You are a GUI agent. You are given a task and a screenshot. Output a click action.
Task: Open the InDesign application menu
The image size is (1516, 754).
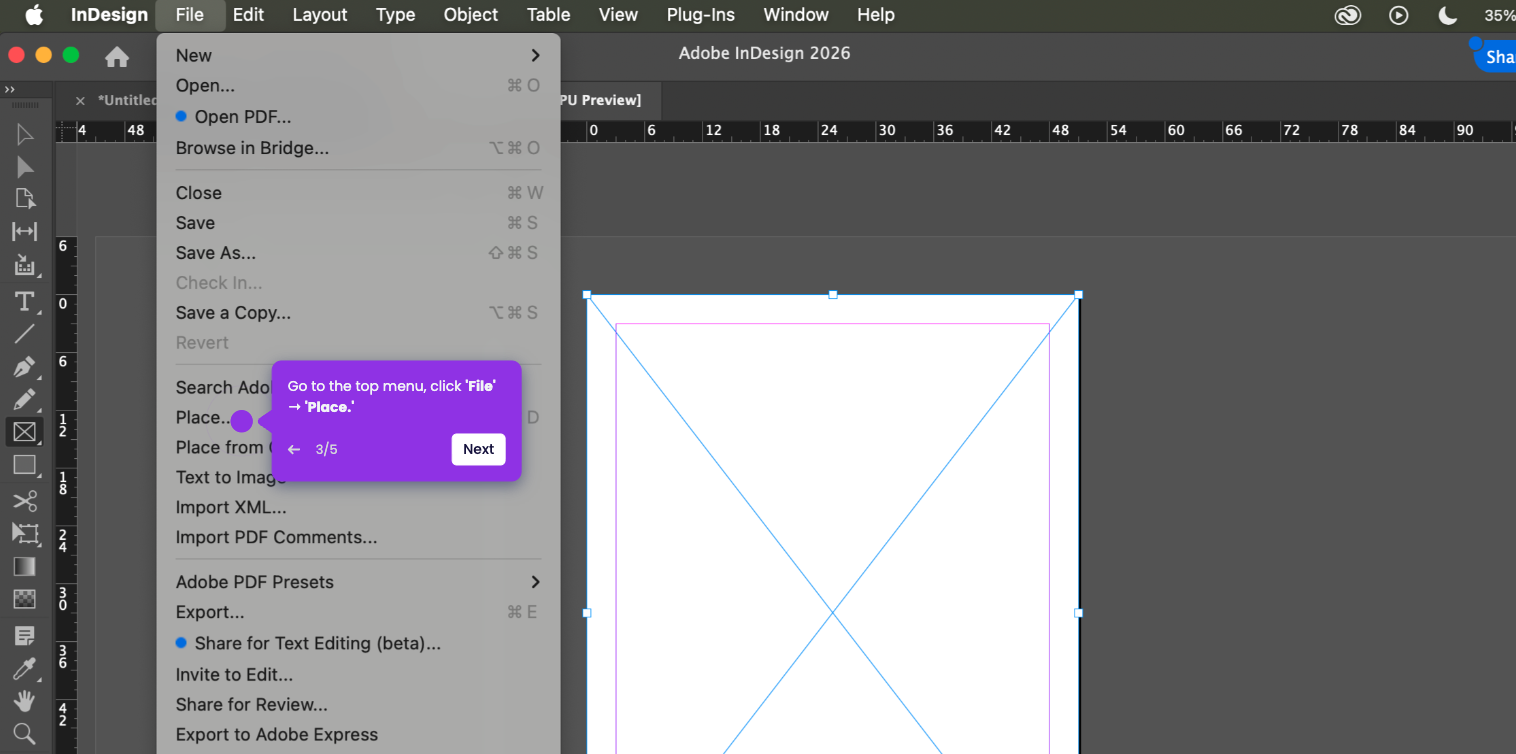[x=109, y=15]
